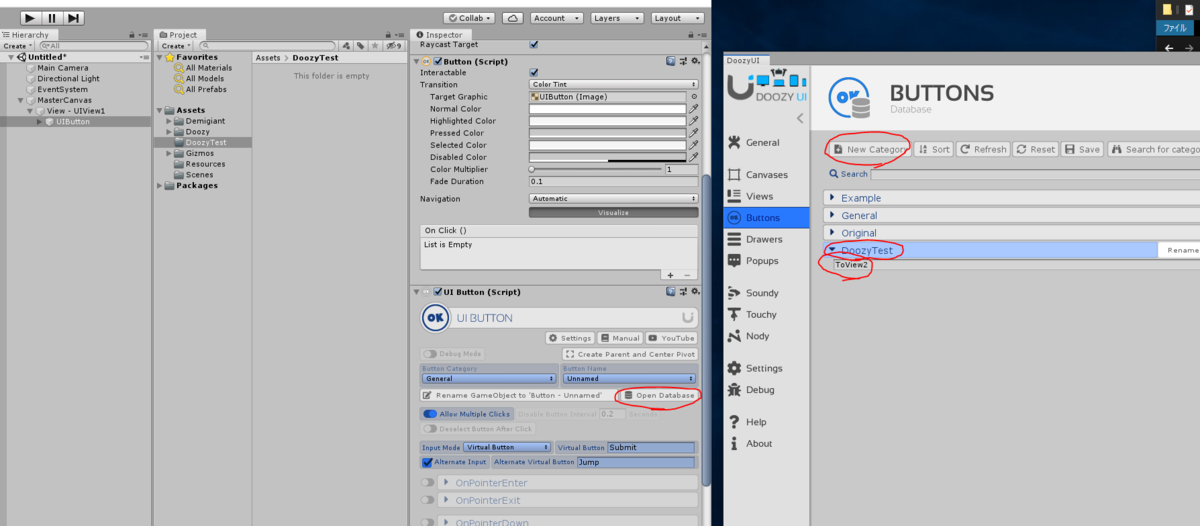This screenshot has height=526, width=1200.
Task: Open the Gizmos folder
Action: pyautogui.click(x=199, y=154)
